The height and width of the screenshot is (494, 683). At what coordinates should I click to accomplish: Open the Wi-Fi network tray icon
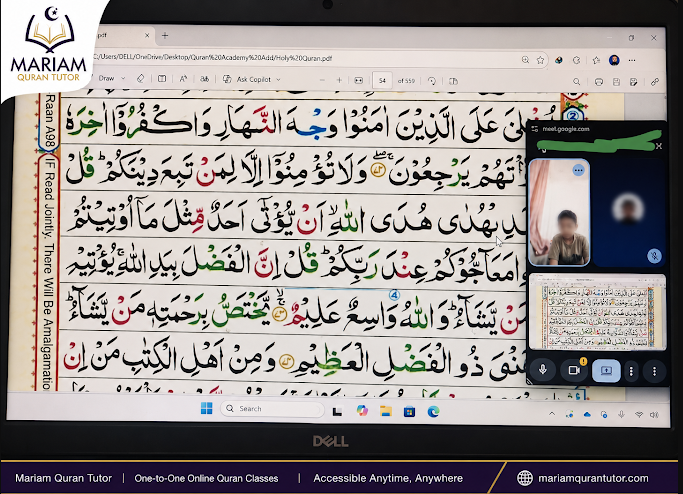pos(639,415)
